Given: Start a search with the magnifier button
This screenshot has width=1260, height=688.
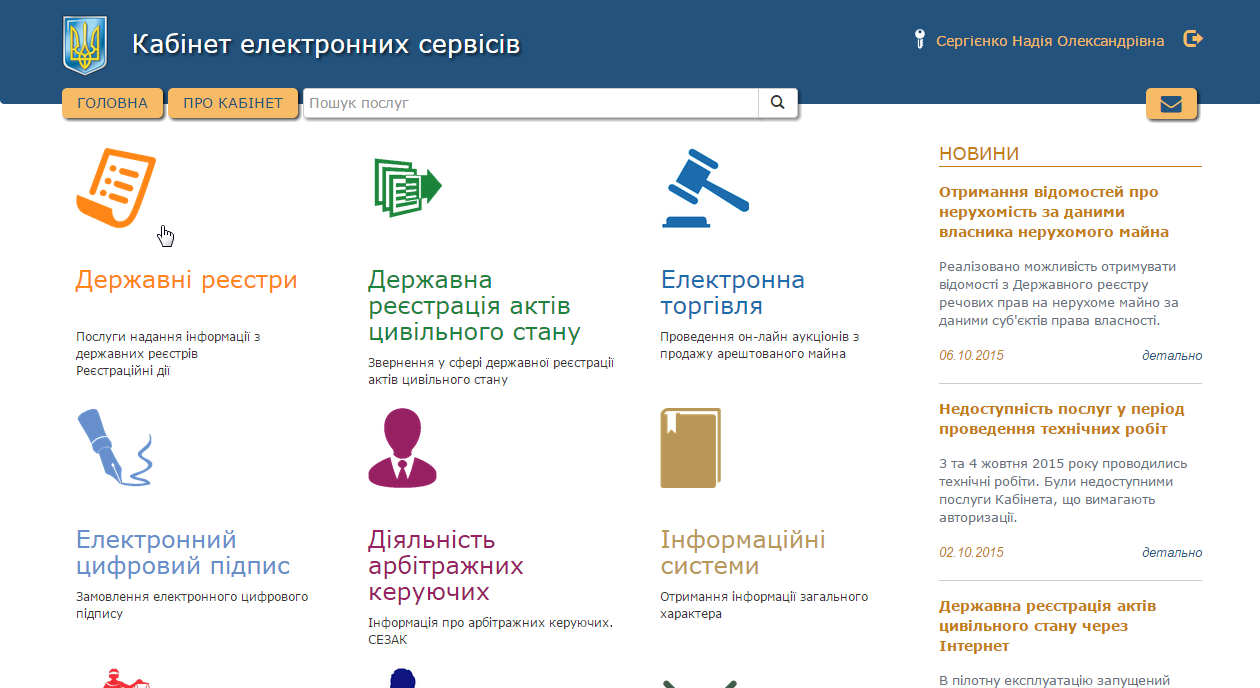Looking at the screenshot, I should (x=778, y=103).
